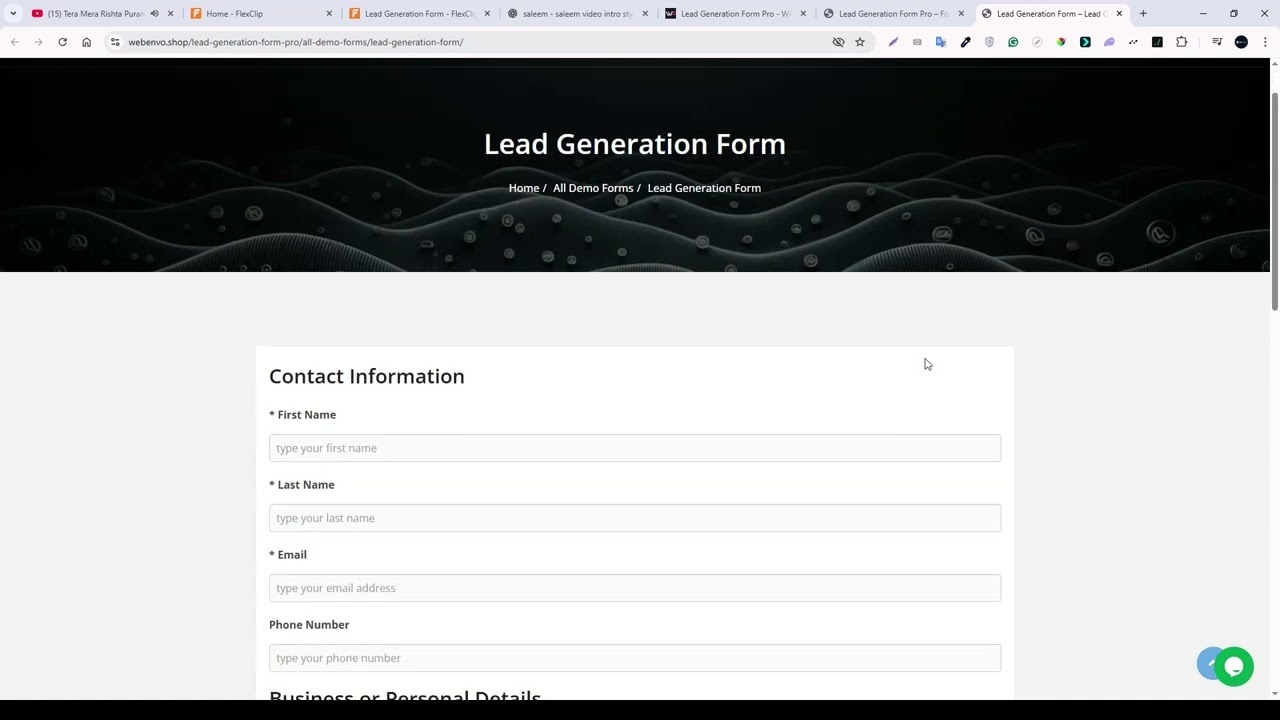Open the browser home page
Screen dimensions: 1280x720
coord(86,42)
